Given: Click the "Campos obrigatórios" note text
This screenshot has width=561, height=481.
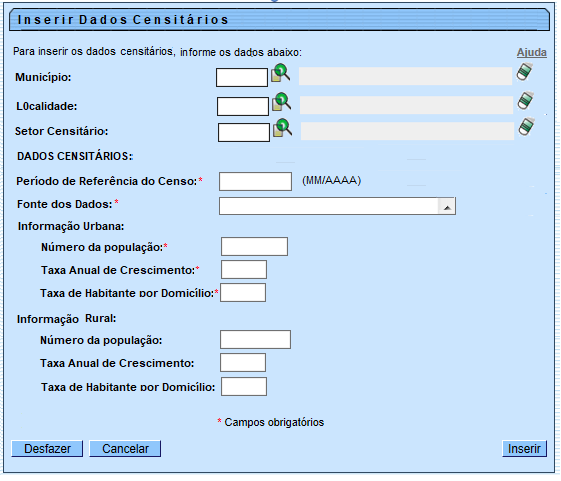Looking at the screenshot, I should (274, 422).
